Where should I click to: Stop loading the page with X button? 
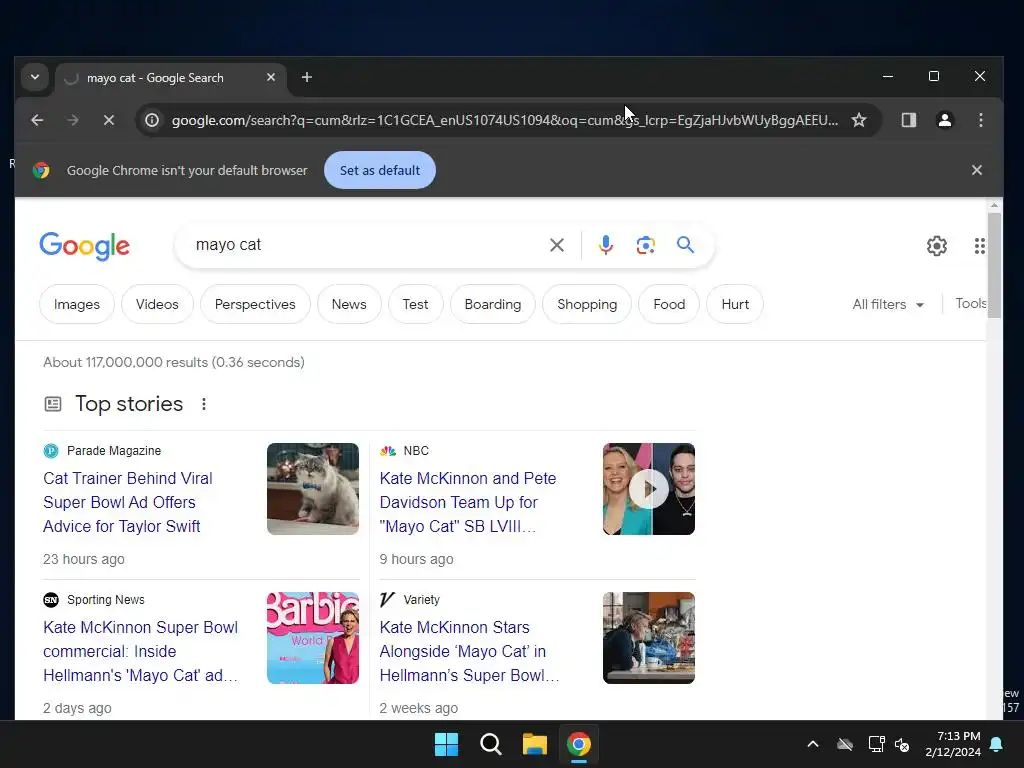[x=109, y=120]
